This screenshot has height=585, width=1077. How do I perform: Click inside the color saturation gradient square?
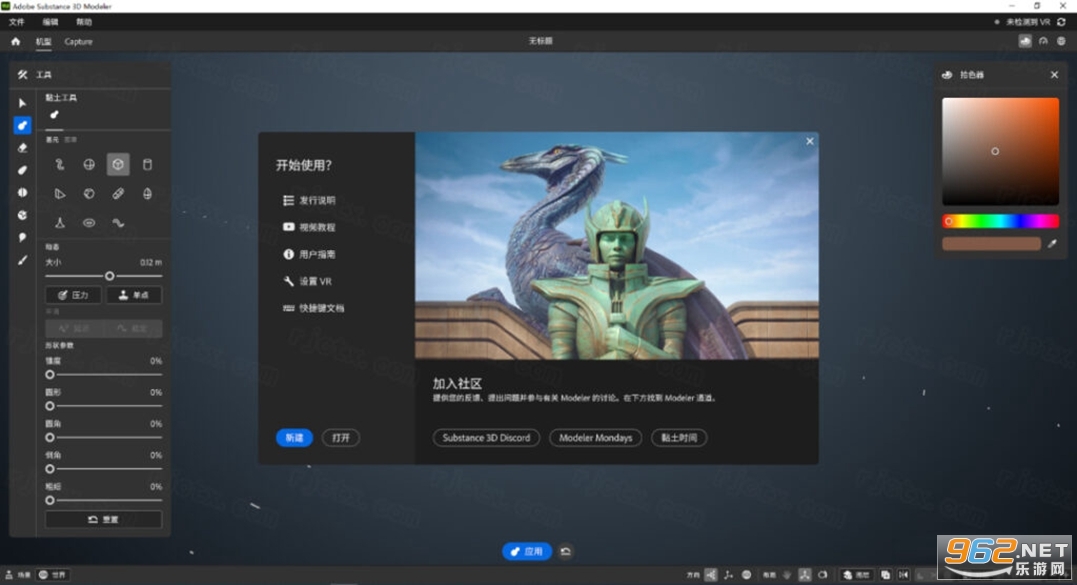point(1000,151)
